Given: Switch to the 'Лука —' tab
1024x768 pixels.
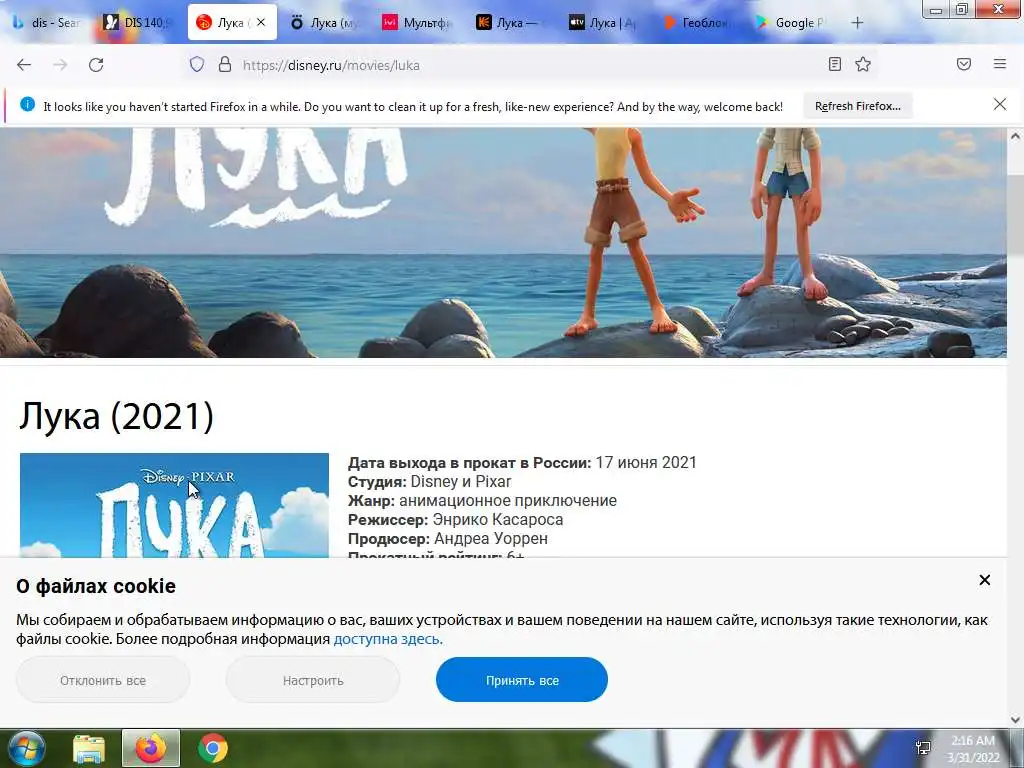Looking at the screenshot, I should pyautogui.click(x=511, y=23).
